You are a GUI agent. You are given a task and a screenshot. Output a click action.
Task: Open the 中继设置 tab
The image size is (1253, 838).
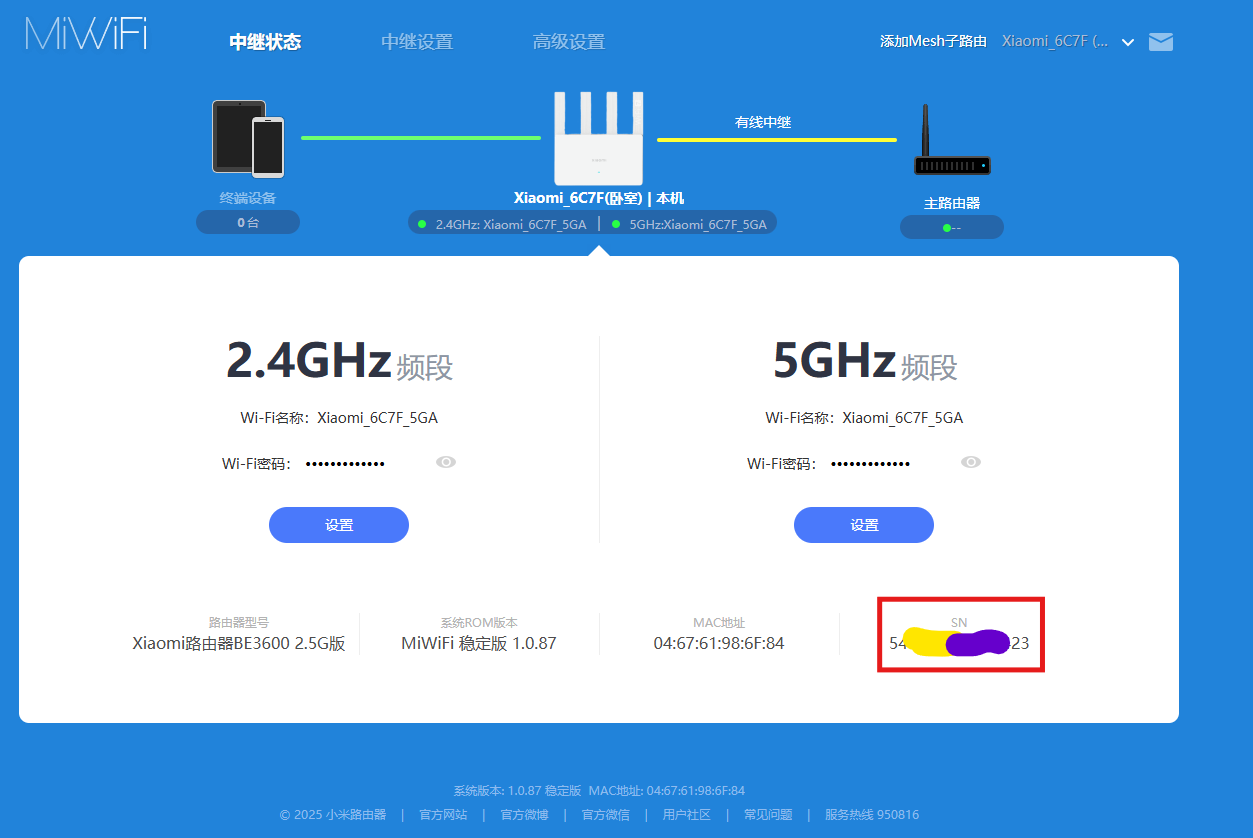point(417,42)
